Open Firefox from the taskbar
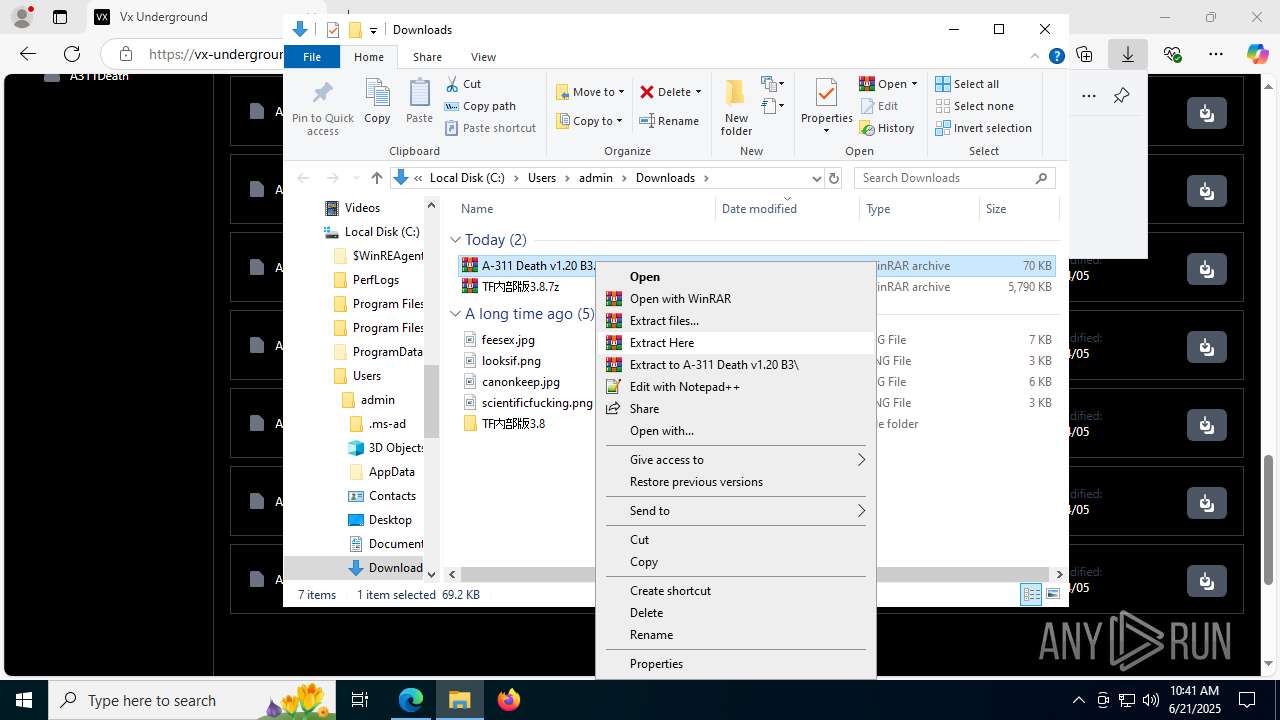 coord(508,700)
